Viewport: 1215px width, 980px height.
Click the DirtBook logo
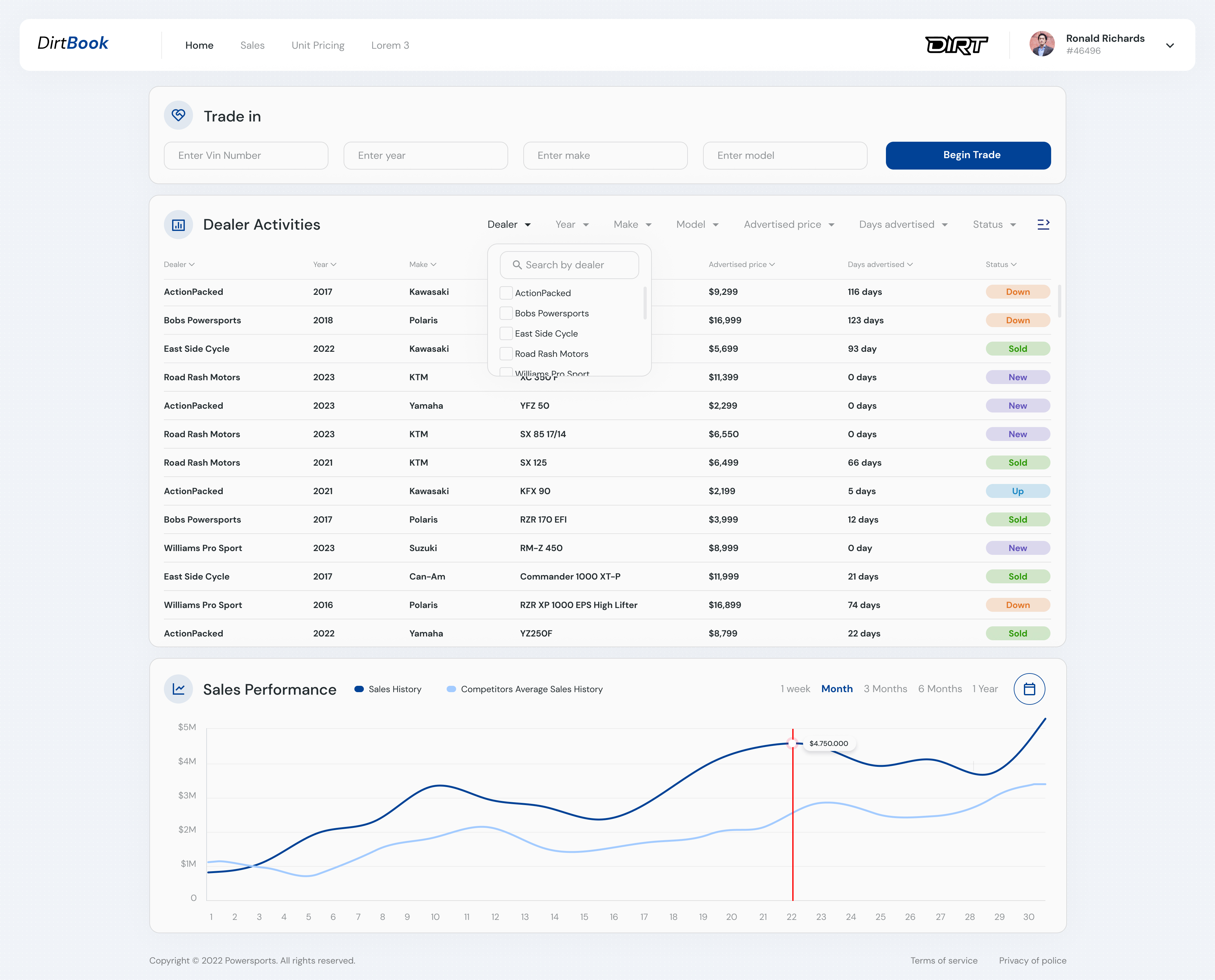pyautogui.click(x=73, y=43)
